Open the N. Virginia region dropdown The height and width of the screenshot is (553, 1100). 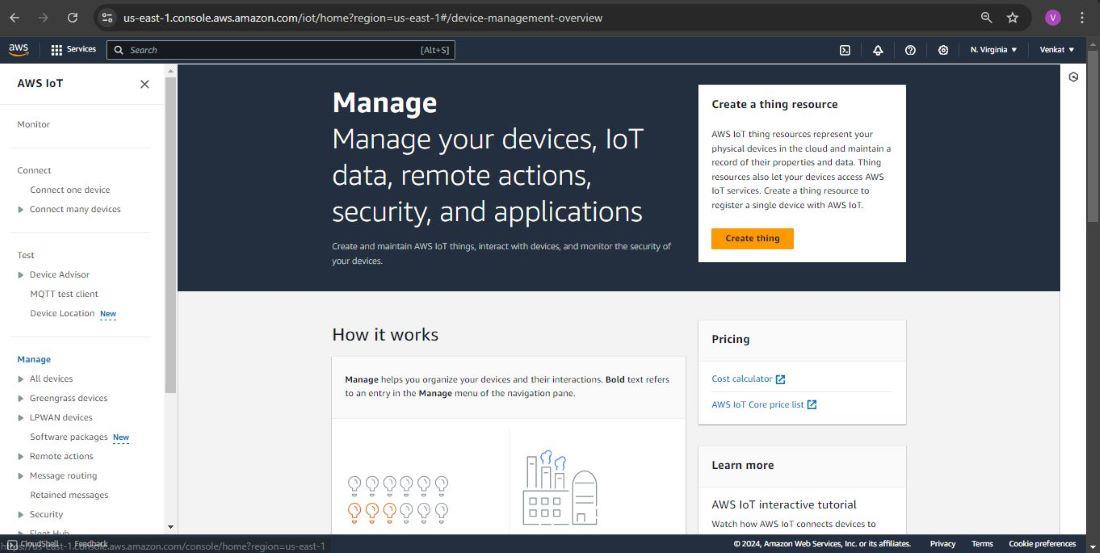(993, 50)
